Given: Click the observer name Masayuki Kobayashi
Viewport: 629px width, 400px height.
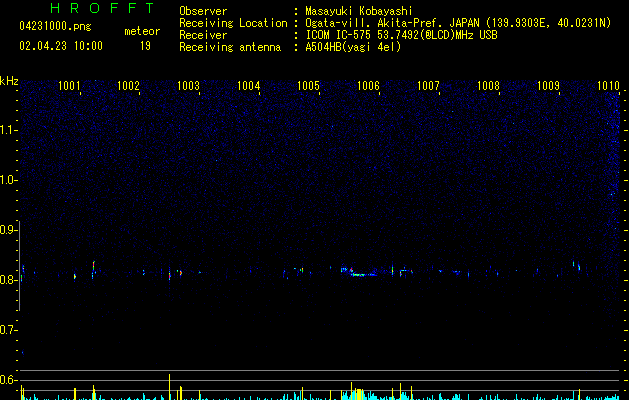Looking at the screenshot, I should pyautogui.click(x=359, y=11).
